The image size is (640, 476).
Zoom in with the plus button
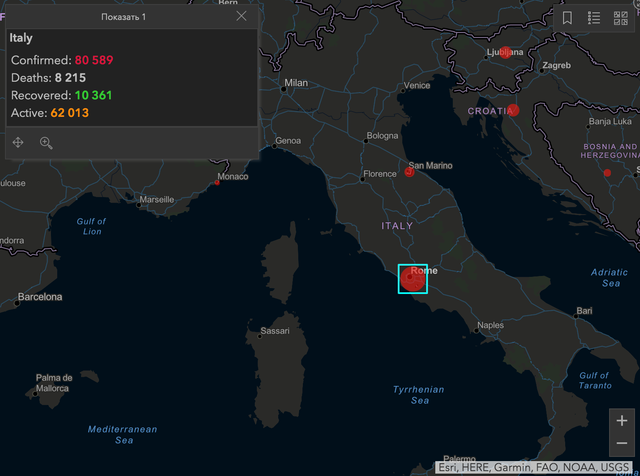click(x=622, y=421)
